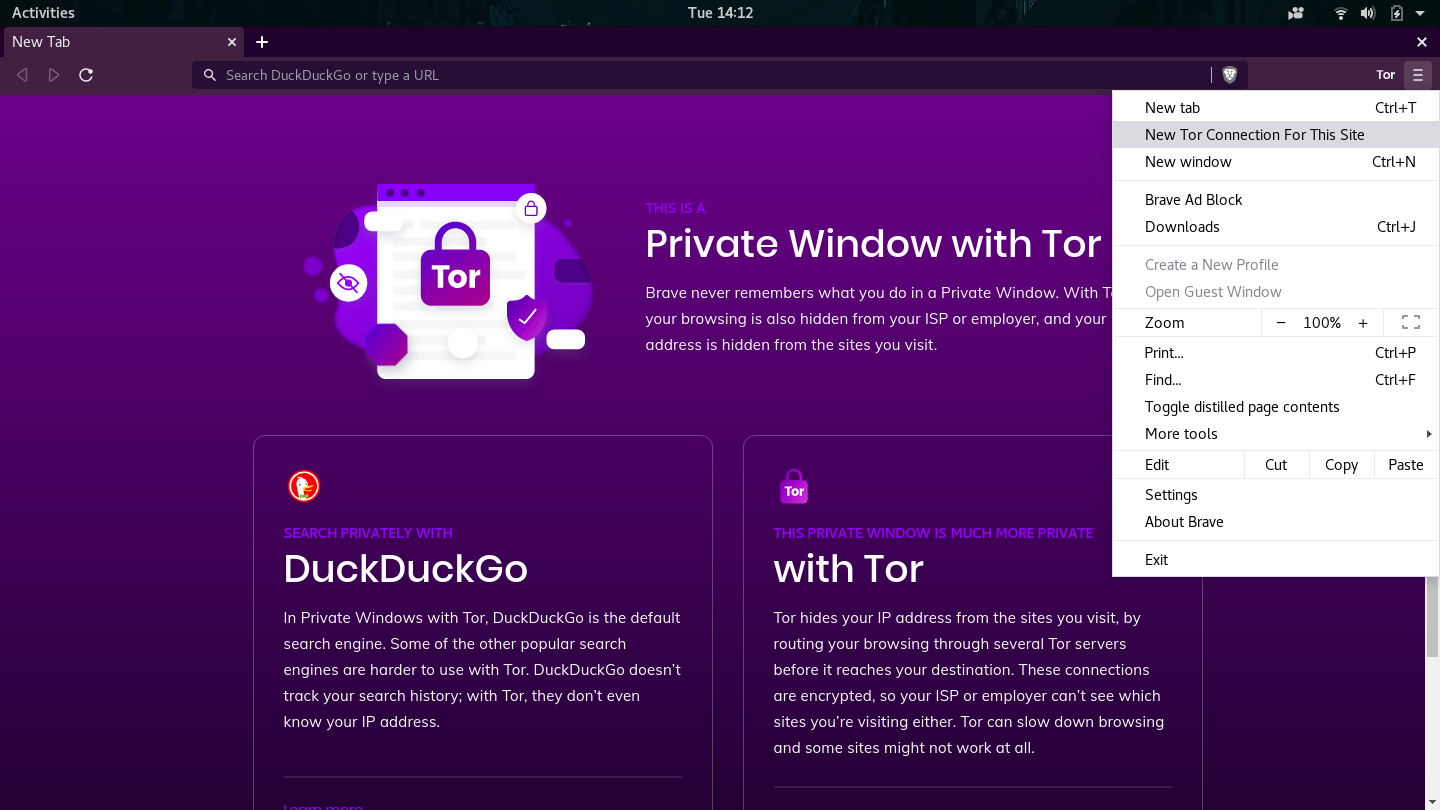Click the fullscreen icon beside Zoom controls
The height and width of the screenshot is (810, 1440).
pos(1410,322)
